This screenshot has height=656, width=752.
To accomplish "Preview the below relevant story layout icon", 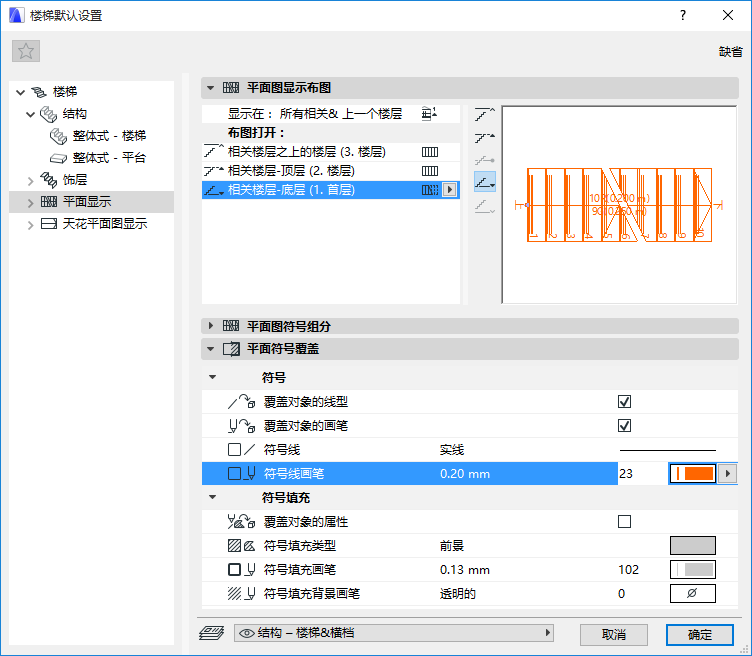I will [x=484, y=206].
